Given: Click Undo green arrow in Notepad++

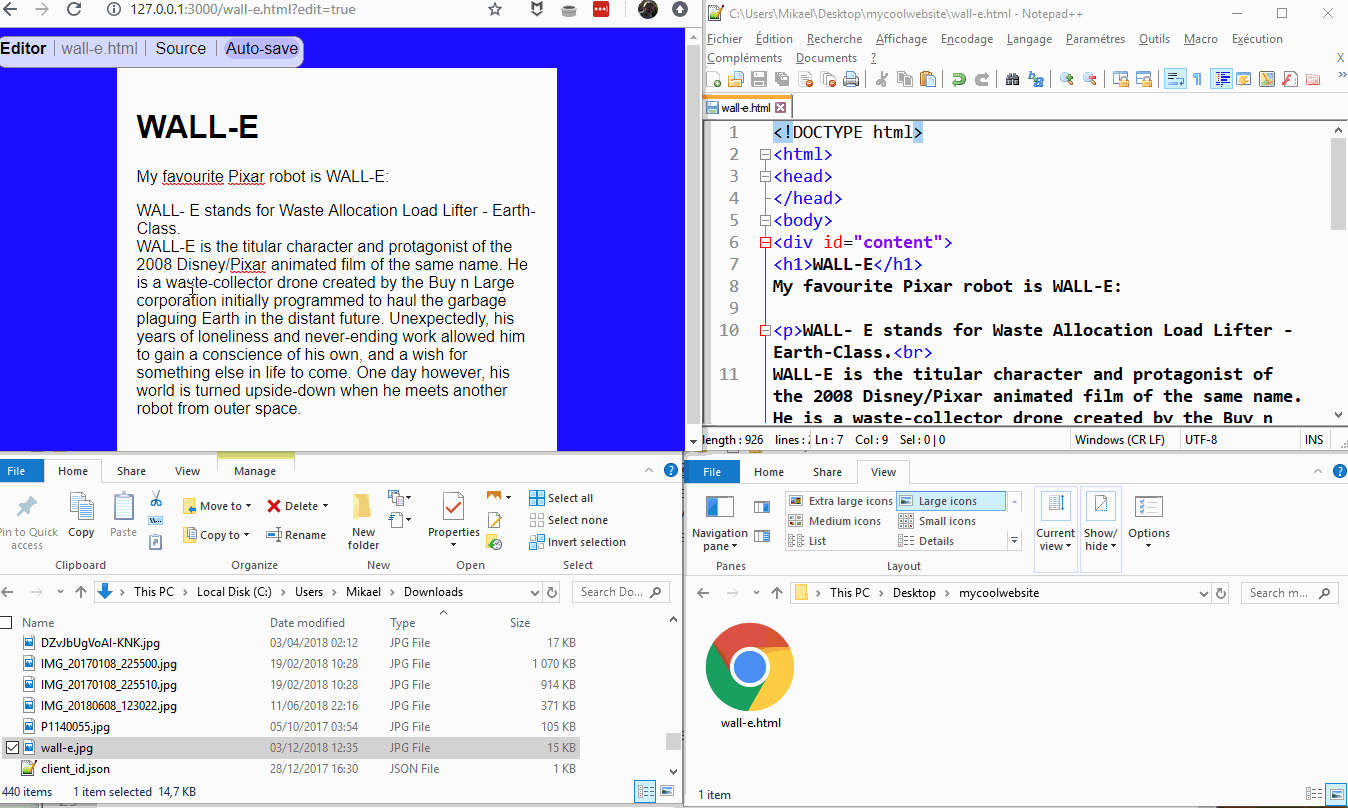Looking at the screenshot, I should 959,80.
